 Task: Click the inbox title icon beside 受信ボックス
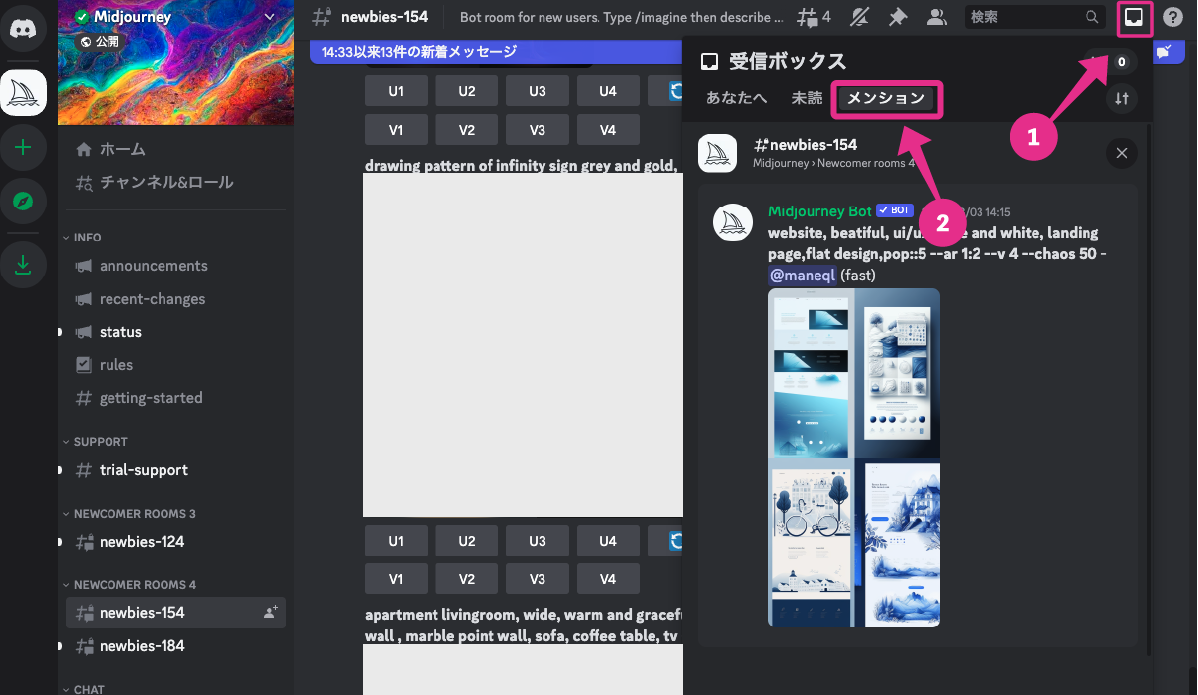710,62
